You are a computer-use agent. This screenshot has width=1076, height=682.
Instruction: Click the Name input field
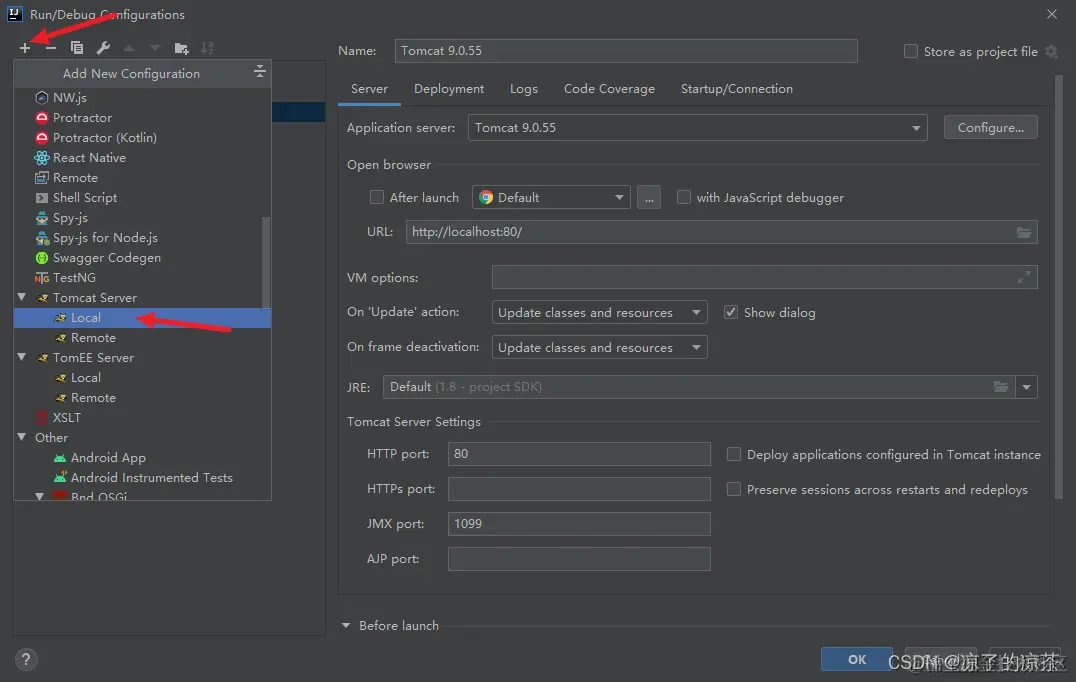(x=626, y=51)
